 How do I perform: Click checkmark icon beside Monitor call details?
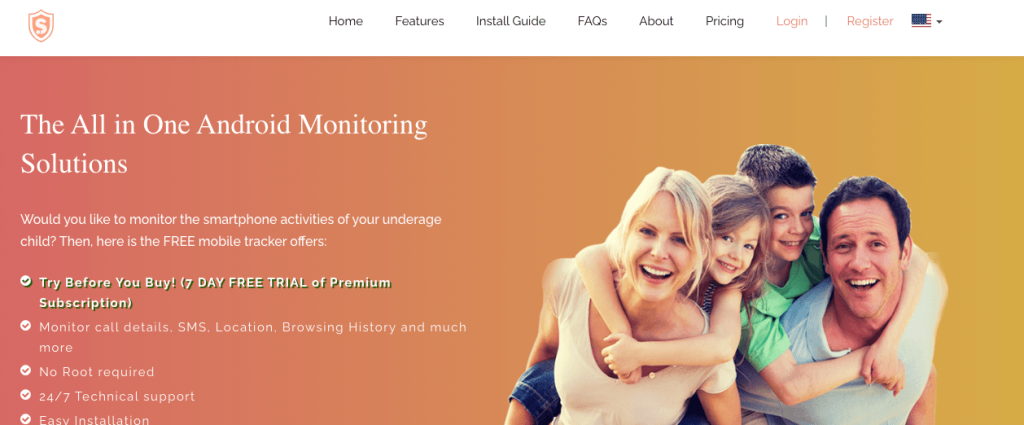(x=25, y=325)
